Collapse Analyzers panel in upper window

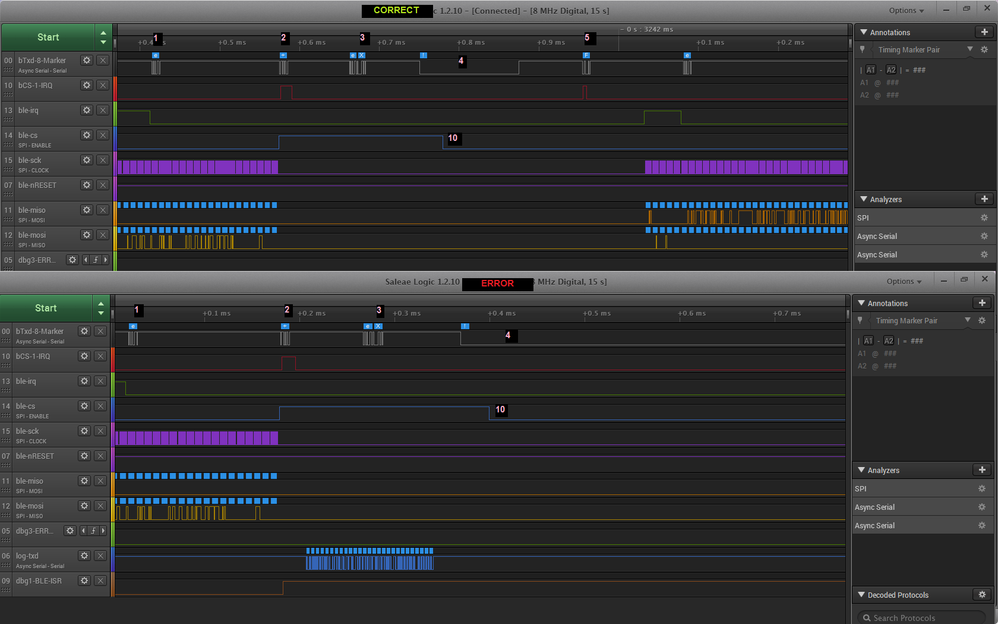864,199
